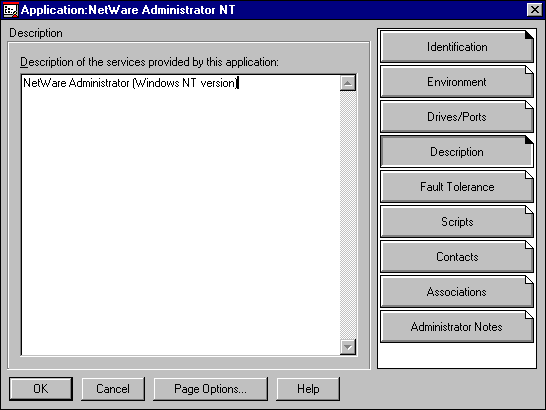546x410 pixels.
Task: Click the OK button
Action: point(41,389)
